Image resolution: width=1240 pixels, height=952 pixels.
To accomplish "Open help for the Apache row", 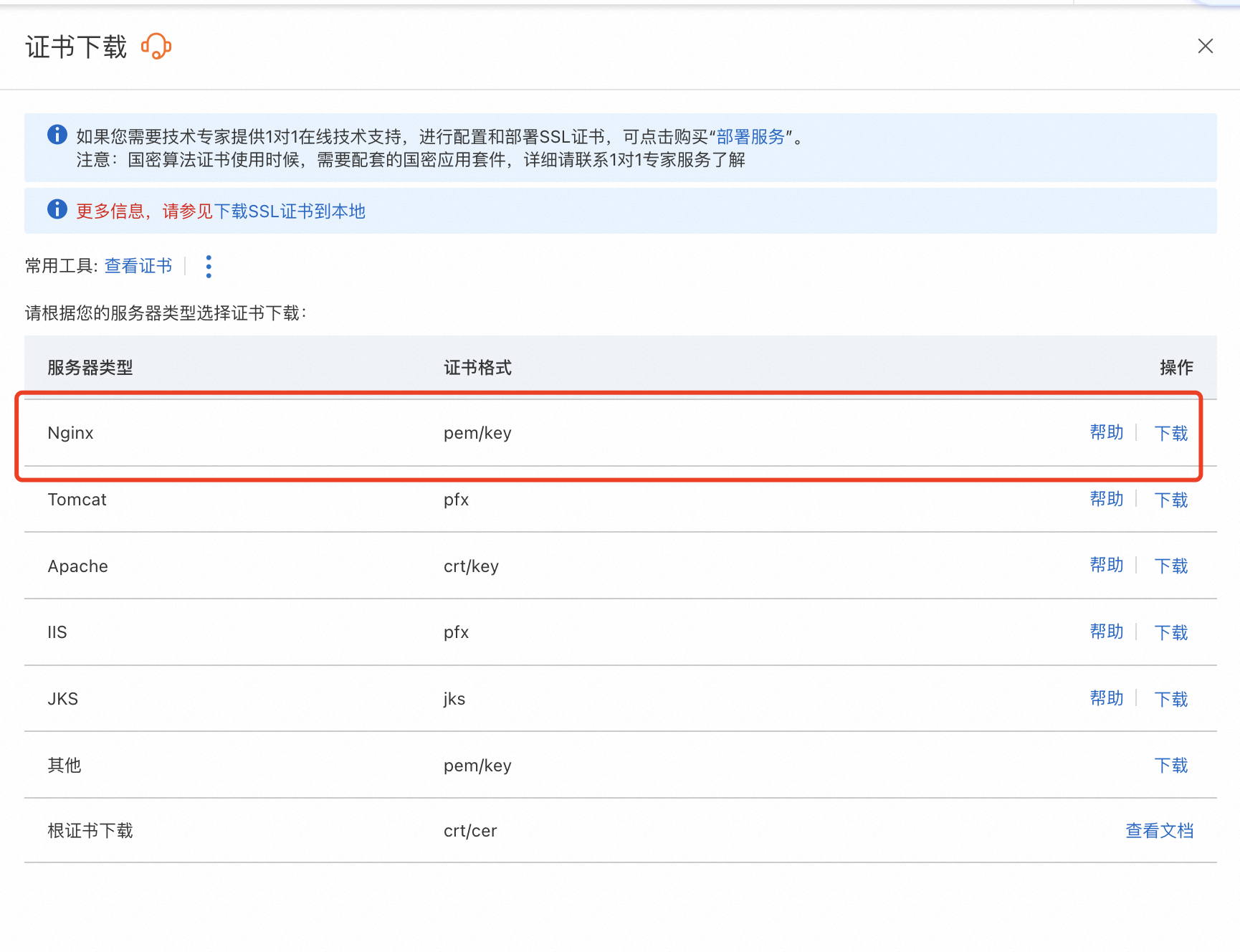I will (1107, 565).
